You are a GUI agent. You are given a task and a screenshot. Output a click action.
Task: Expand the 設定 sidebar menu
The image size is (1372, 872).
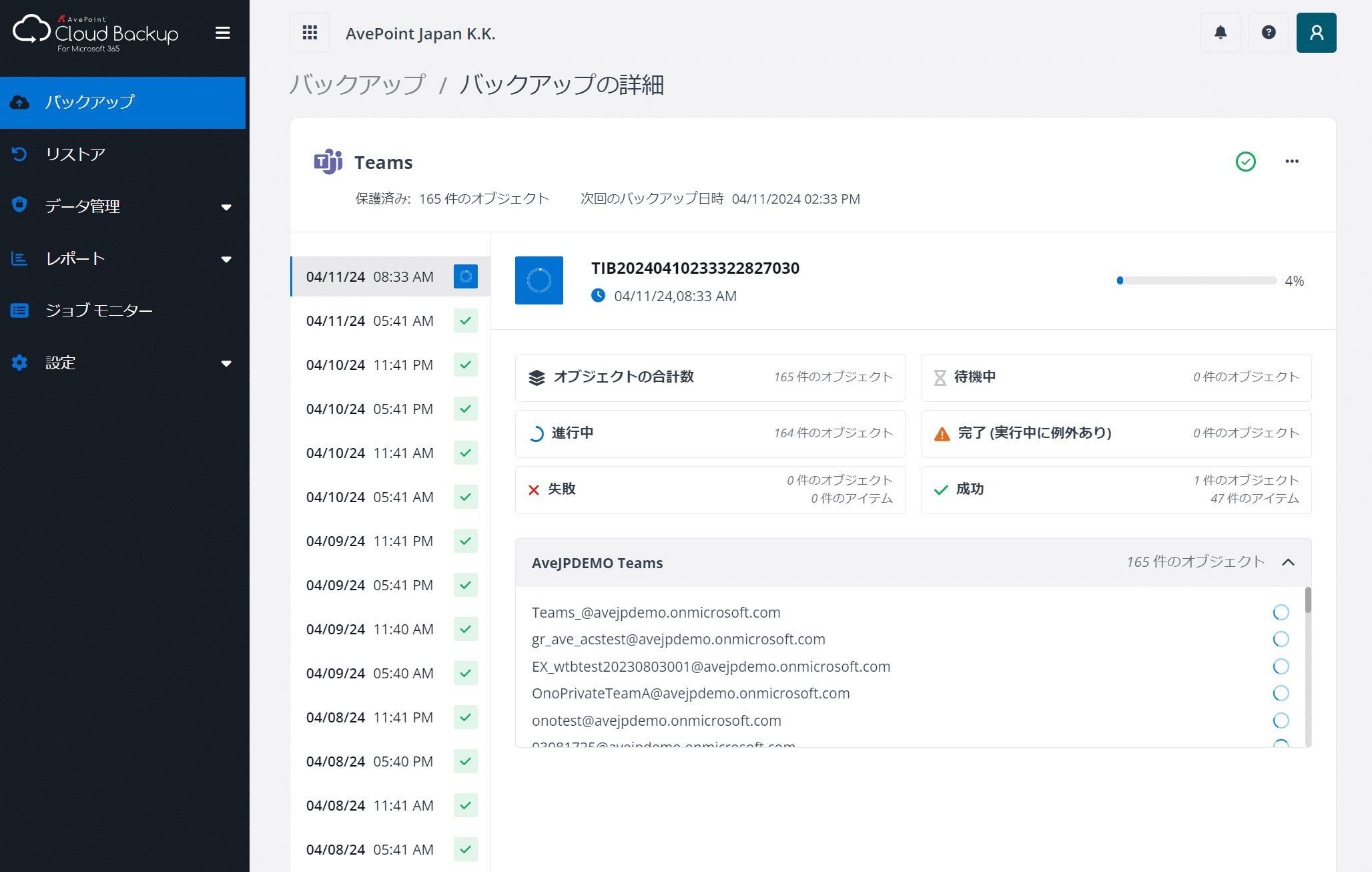tap(226, 363)
